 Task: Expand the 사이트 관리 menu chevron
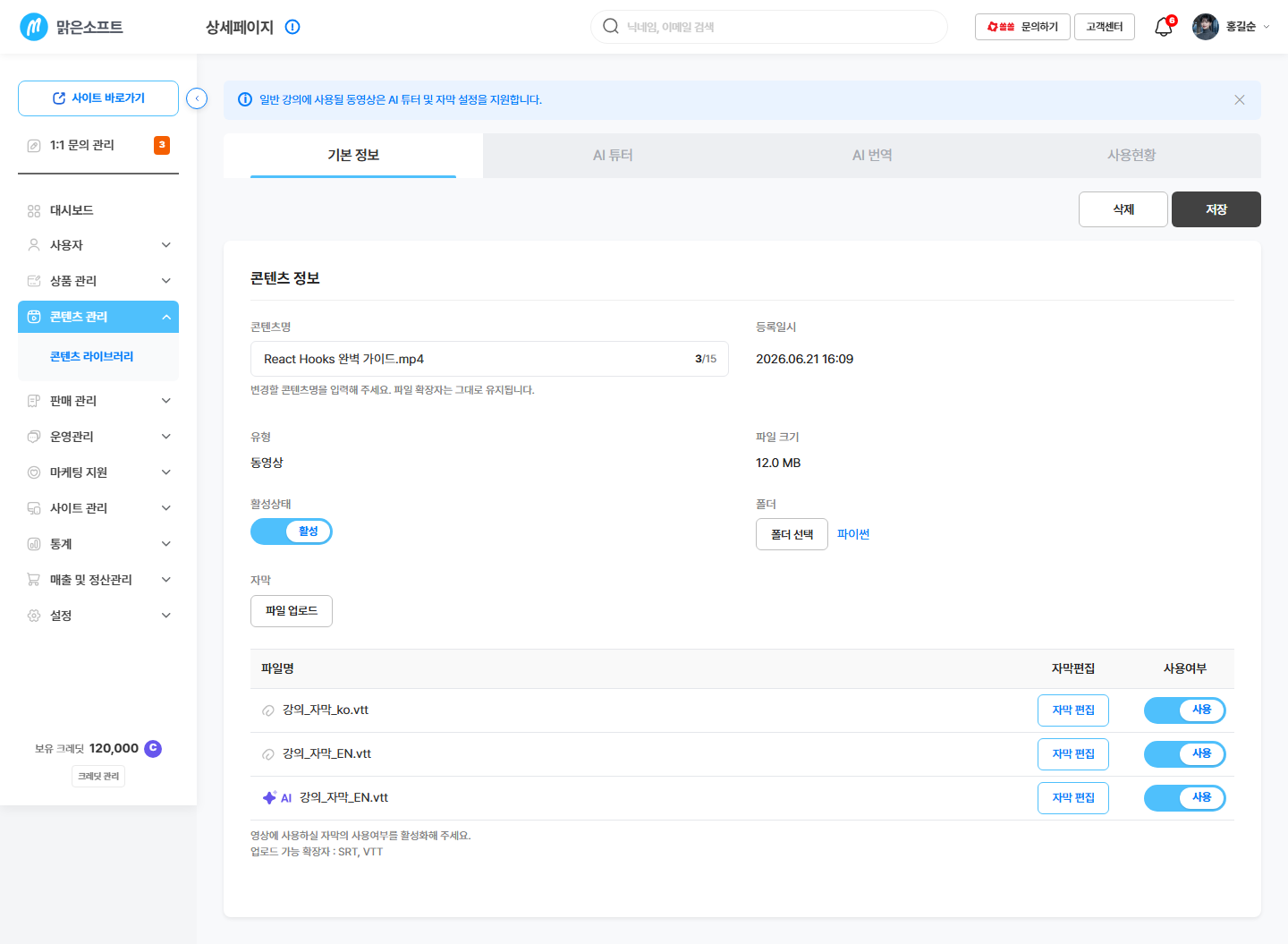click(166, 508)
